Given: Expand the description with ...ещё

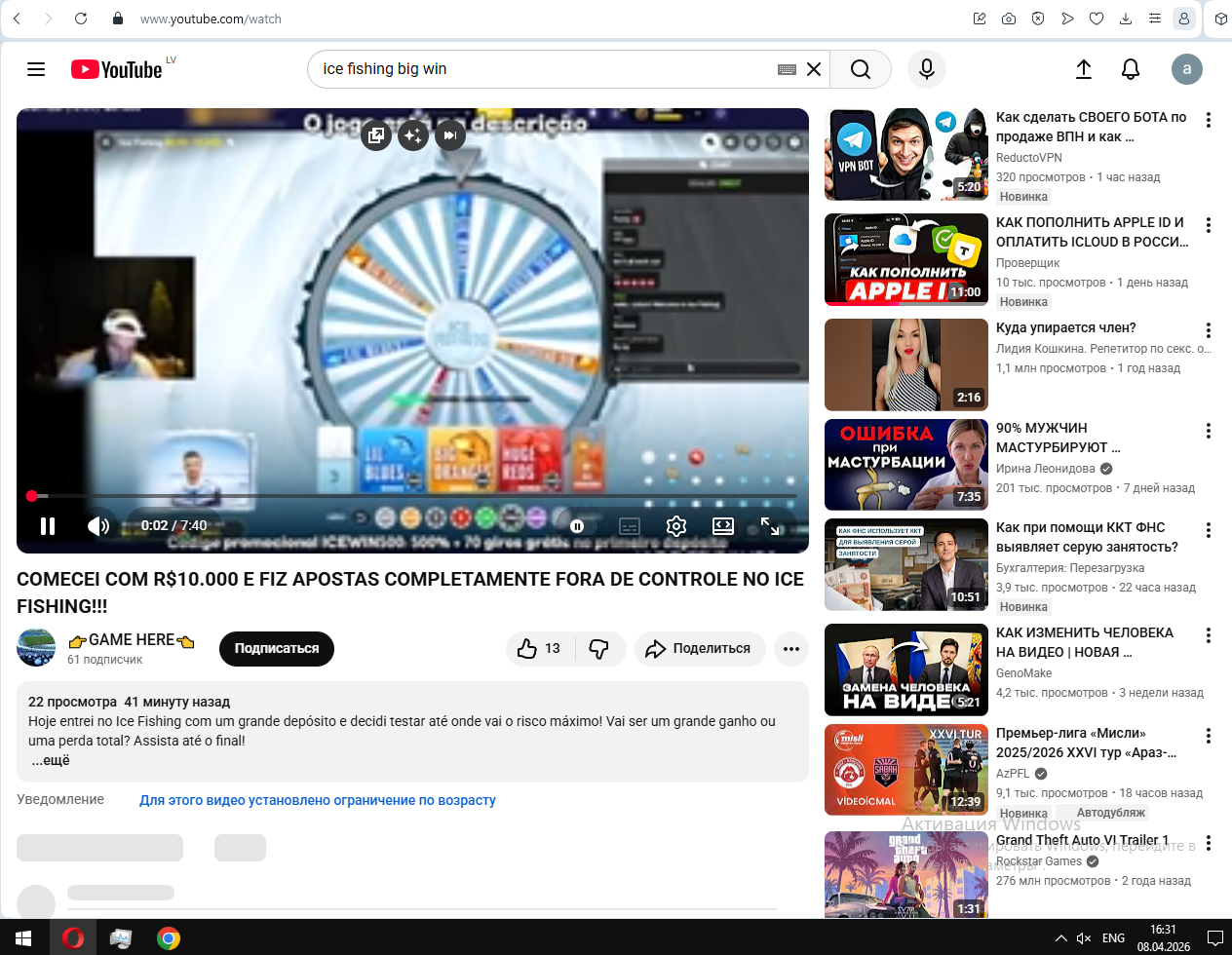Looking at the screenshot, I should pyautogui.click(x=51, y=760).
